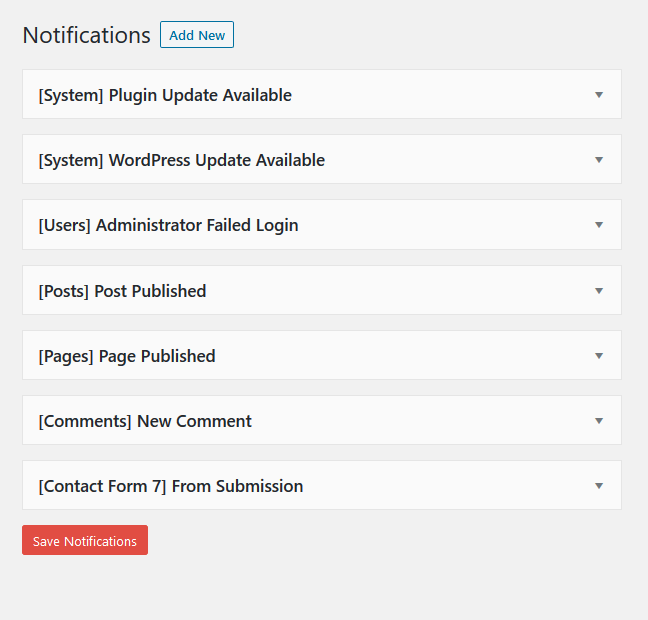
Task: Click the '[System] Plugin Update Available' title
Action: tap(165, 96)
